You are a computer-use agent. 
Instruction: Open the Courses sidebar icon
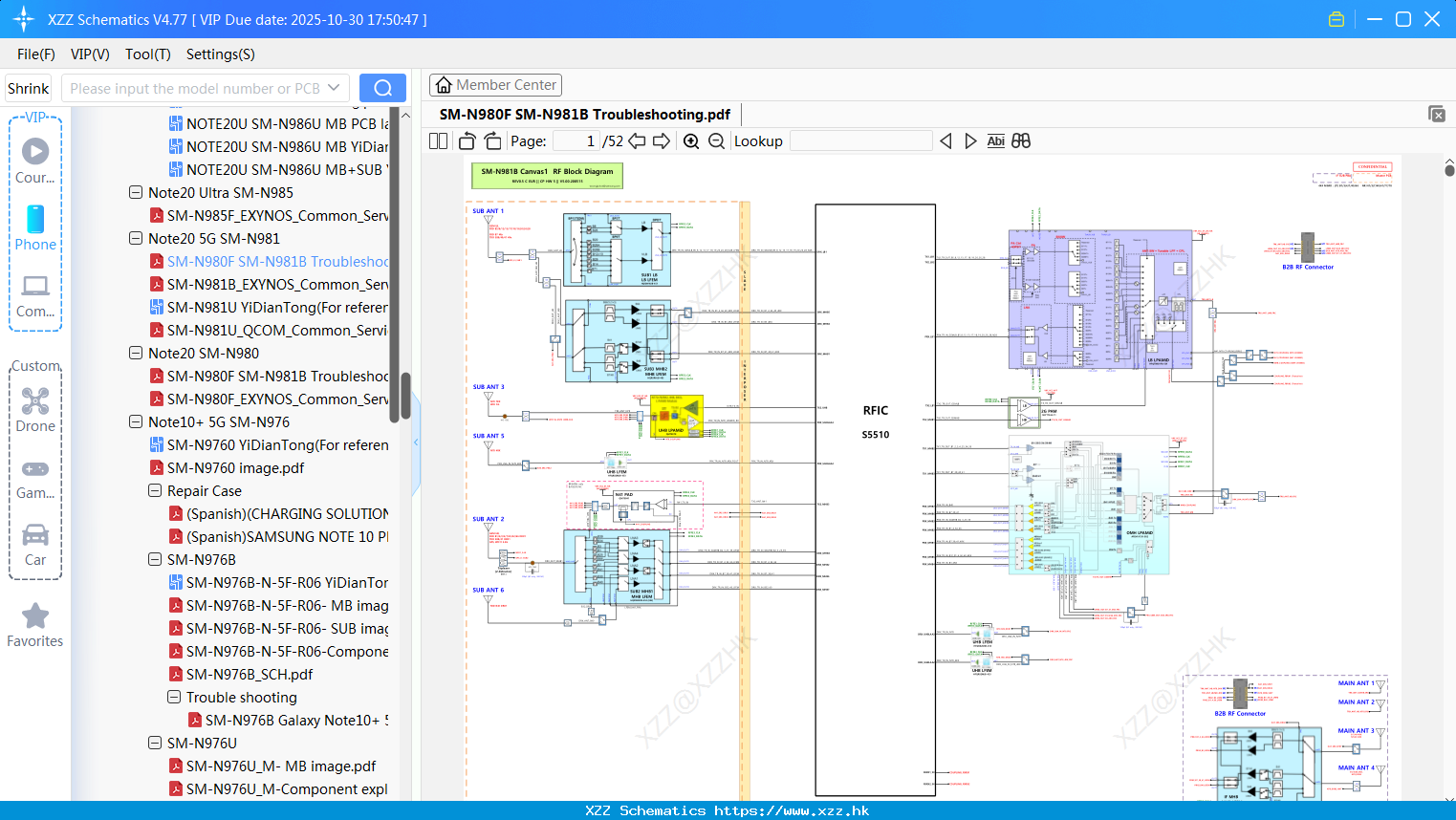35,151
